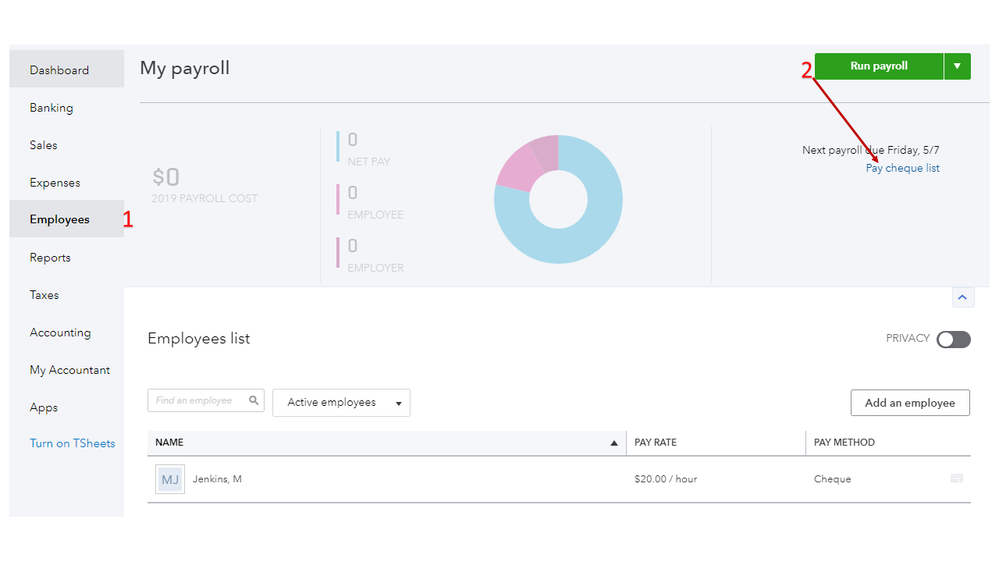Screen dimensions: 999x562
Task: Collapse the payroll summary panel
Action: pyautogui.click(x=960, y=297)
